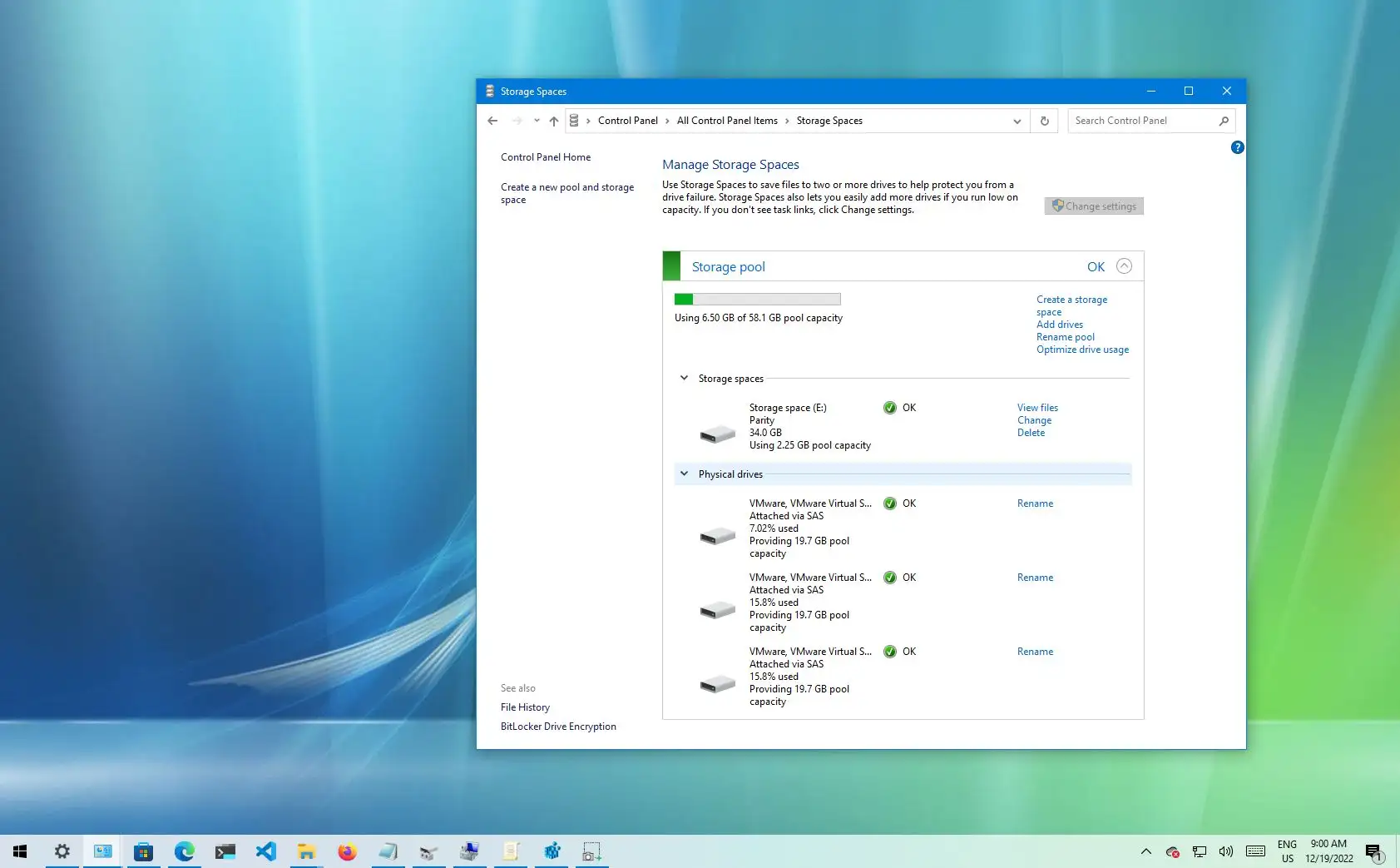Screen dimensions: 1400x868
Task: Click the Change settings button
Action: pyautogui.click(x=1094, y=206)
